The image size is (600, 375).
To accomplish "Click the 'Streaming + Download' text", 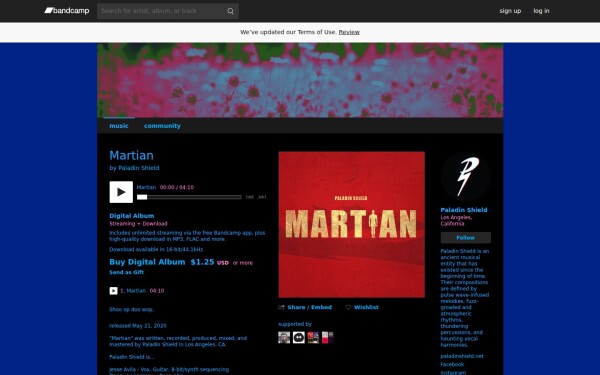I will coord(138,224).
